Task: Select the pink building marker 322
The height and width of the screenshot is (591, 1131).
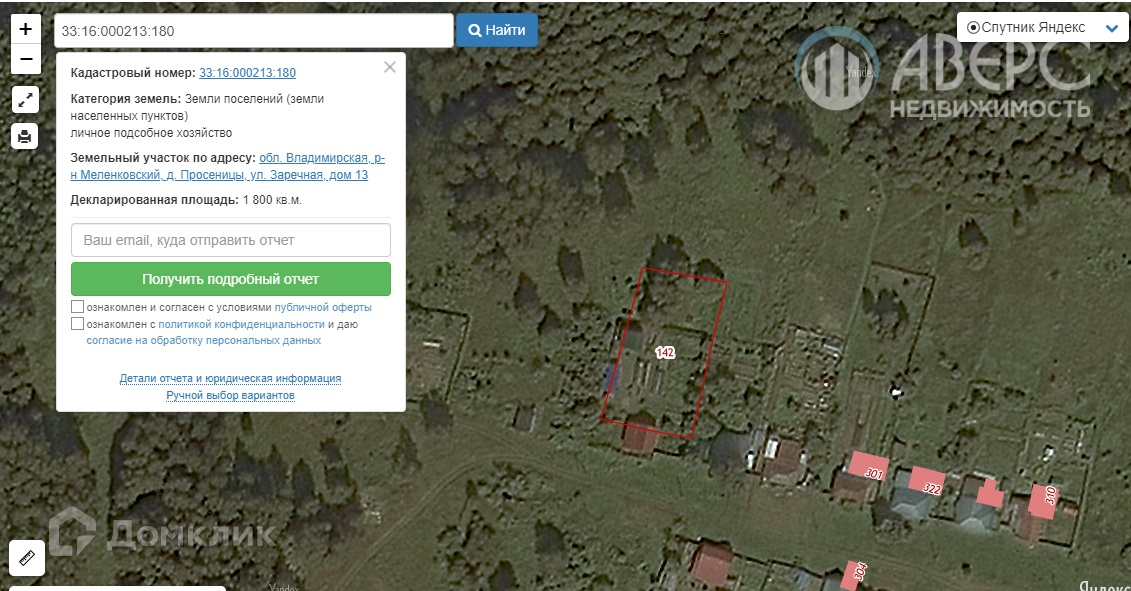Action: (927, 482)
